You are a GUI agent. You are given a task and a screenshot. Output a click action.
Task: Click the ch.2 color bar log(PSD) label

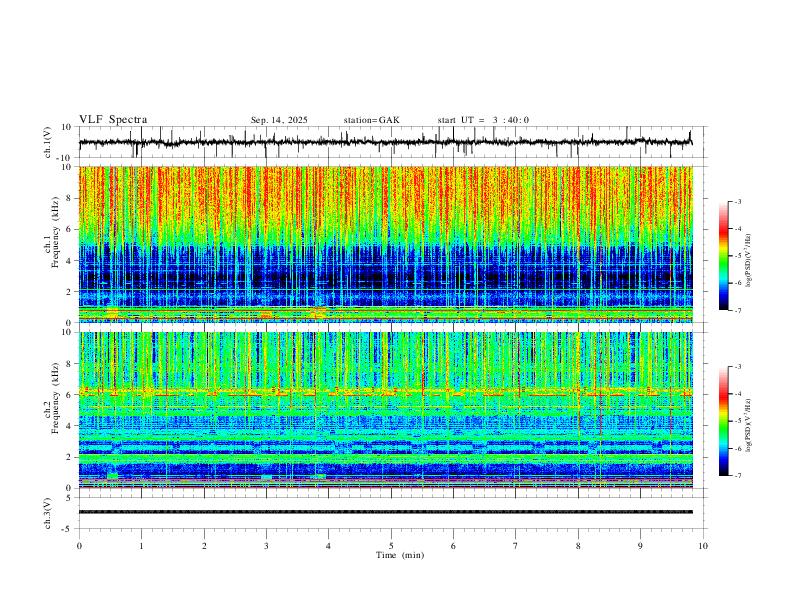click(x=749, y=426)
